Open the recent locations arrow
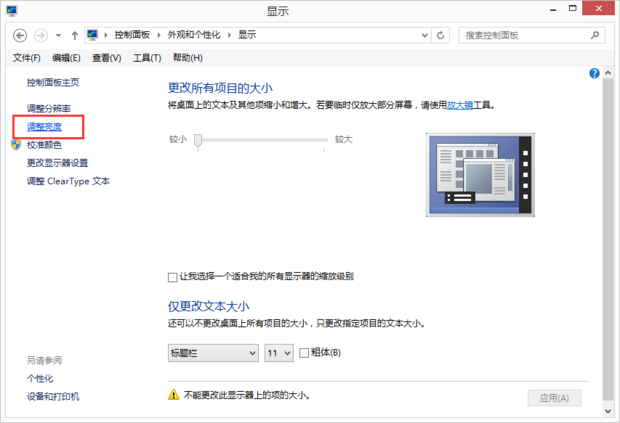 (x=59, y=36)
